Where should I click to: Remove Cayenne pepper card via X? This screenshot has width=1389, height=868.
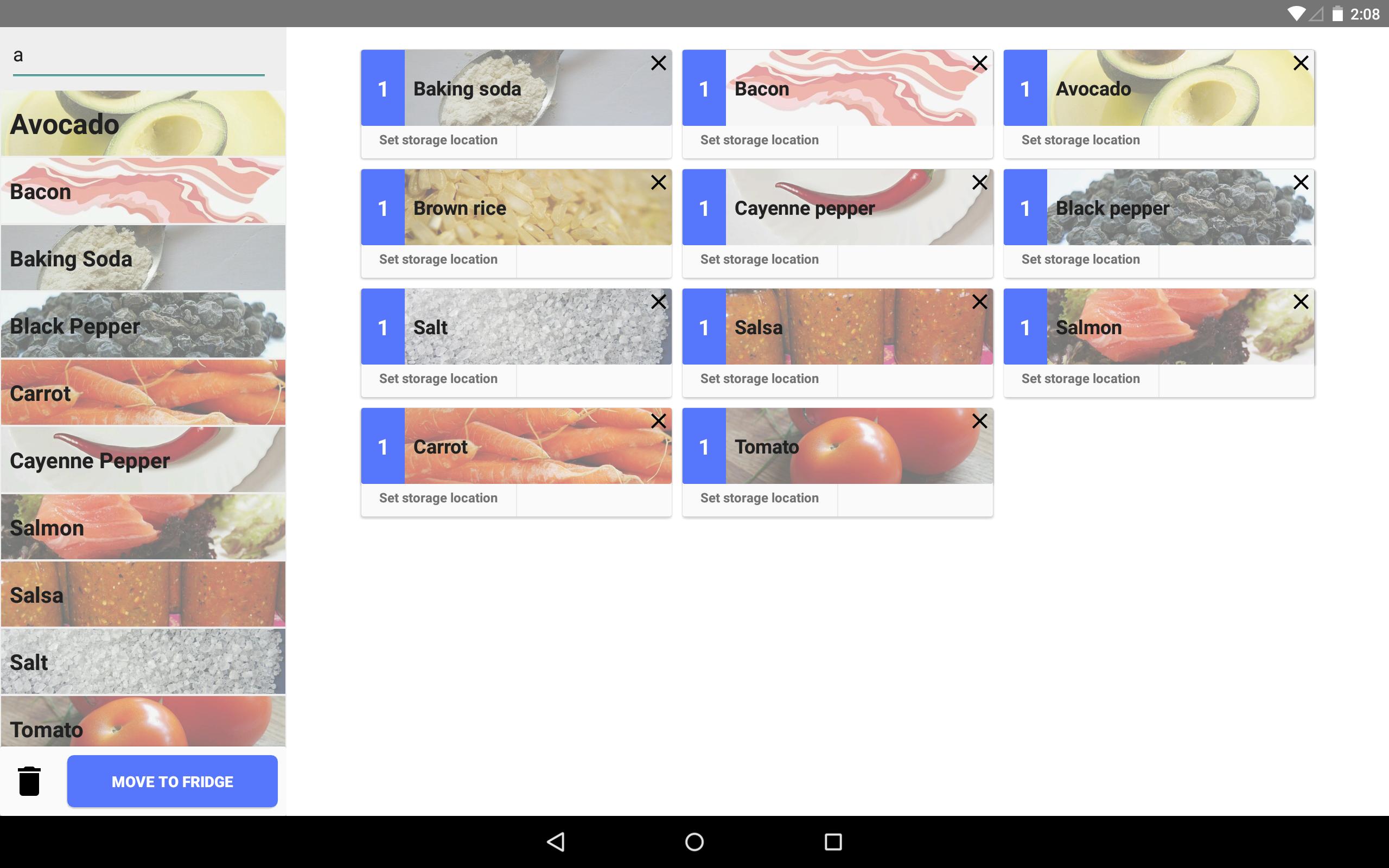pyautogui.click(x=980, y=183)
